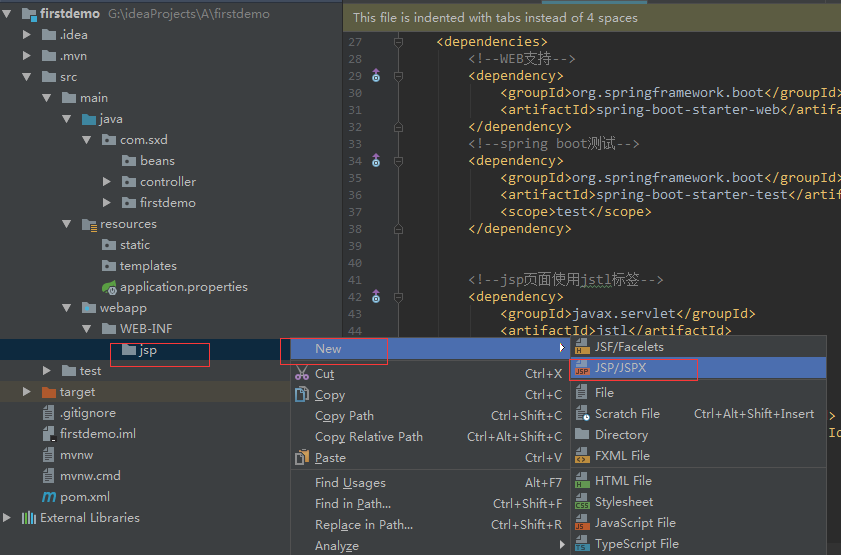This screenshot has width=841, height=555.
Task: Click the Stylesheet CSS icon
Action: 582,502
